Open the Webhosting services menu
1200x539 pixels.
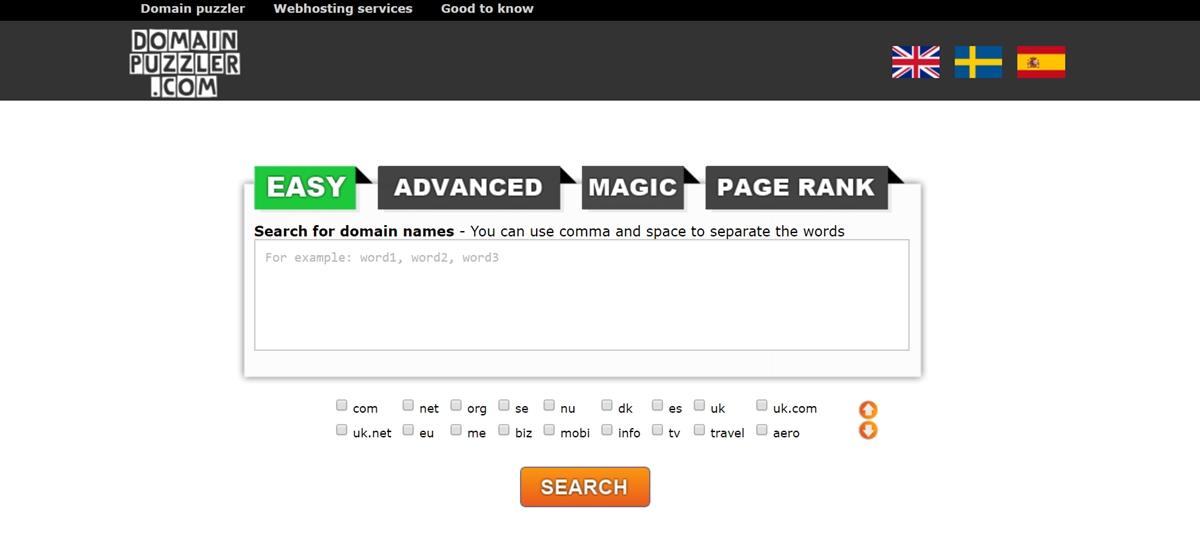point(343,9)
